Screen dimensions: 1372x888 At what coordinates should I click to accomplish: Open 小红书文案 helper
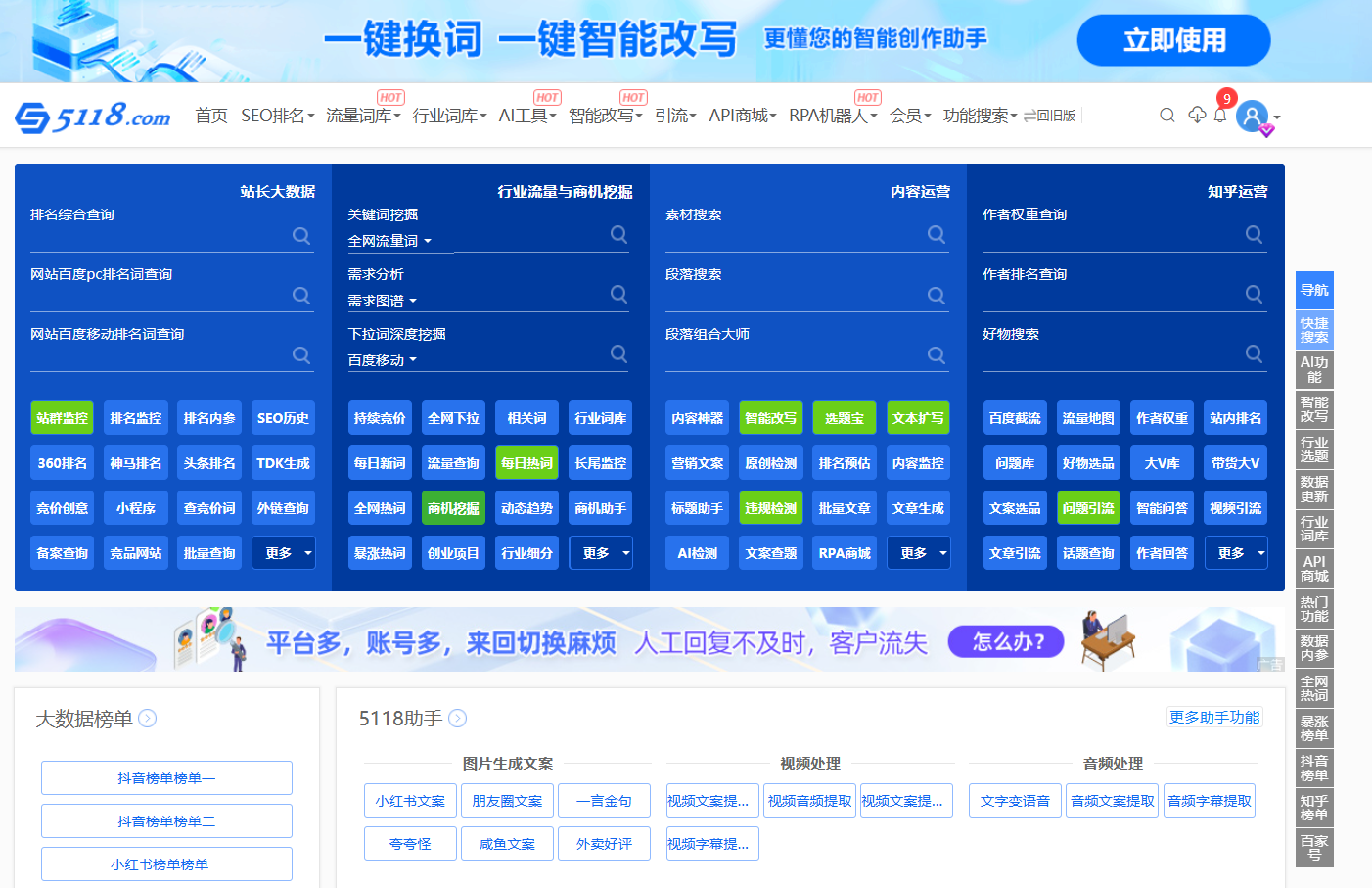410,800
